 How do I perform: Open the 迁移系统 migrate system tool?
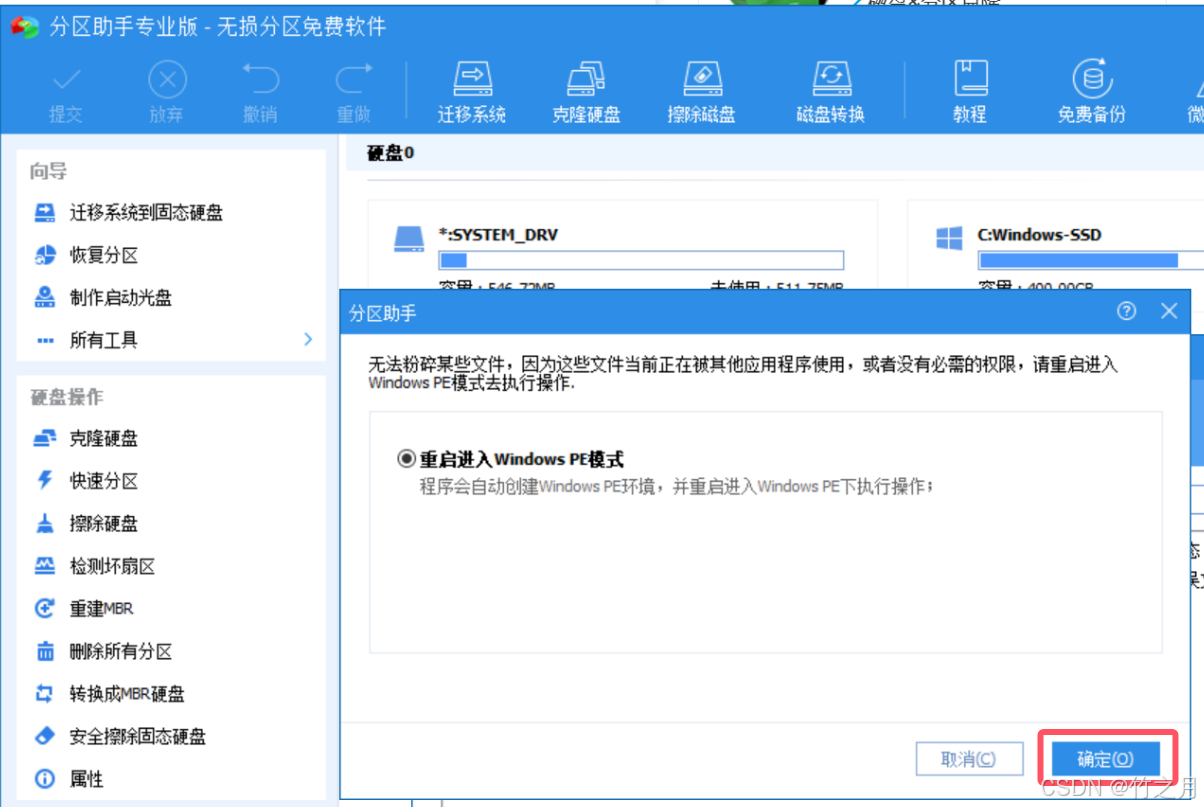[x=472, y=92]
